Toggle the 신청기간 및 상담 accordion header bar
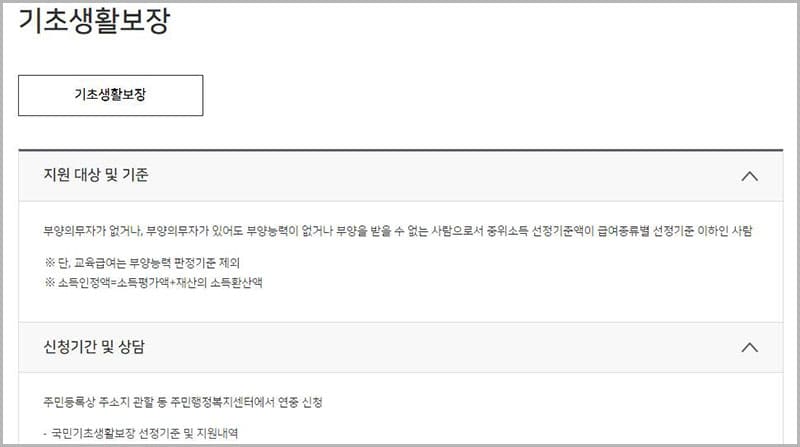 (401, 347)
